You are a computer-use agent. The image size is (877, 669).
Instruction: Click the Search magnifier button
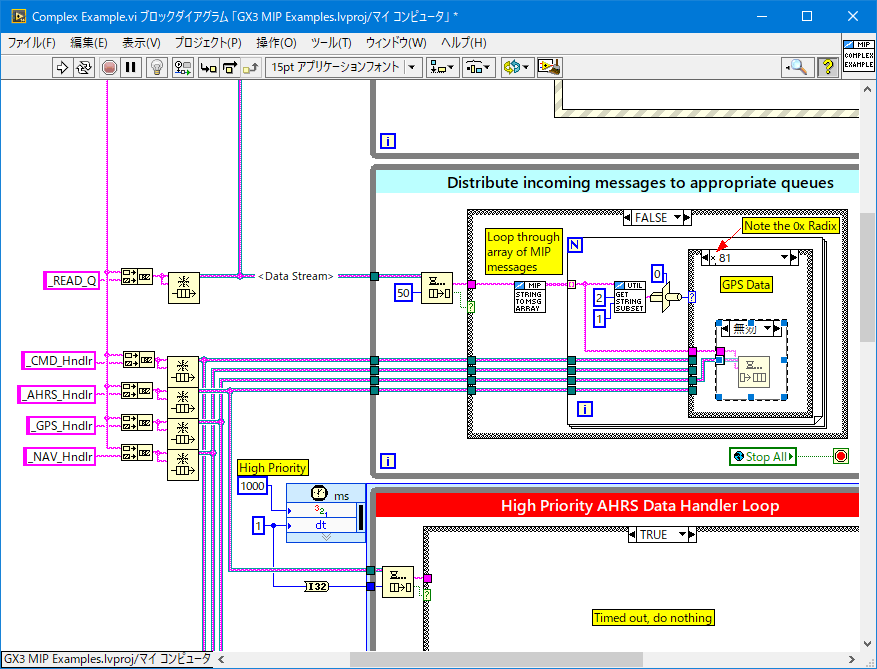click(x=797, y=68)
